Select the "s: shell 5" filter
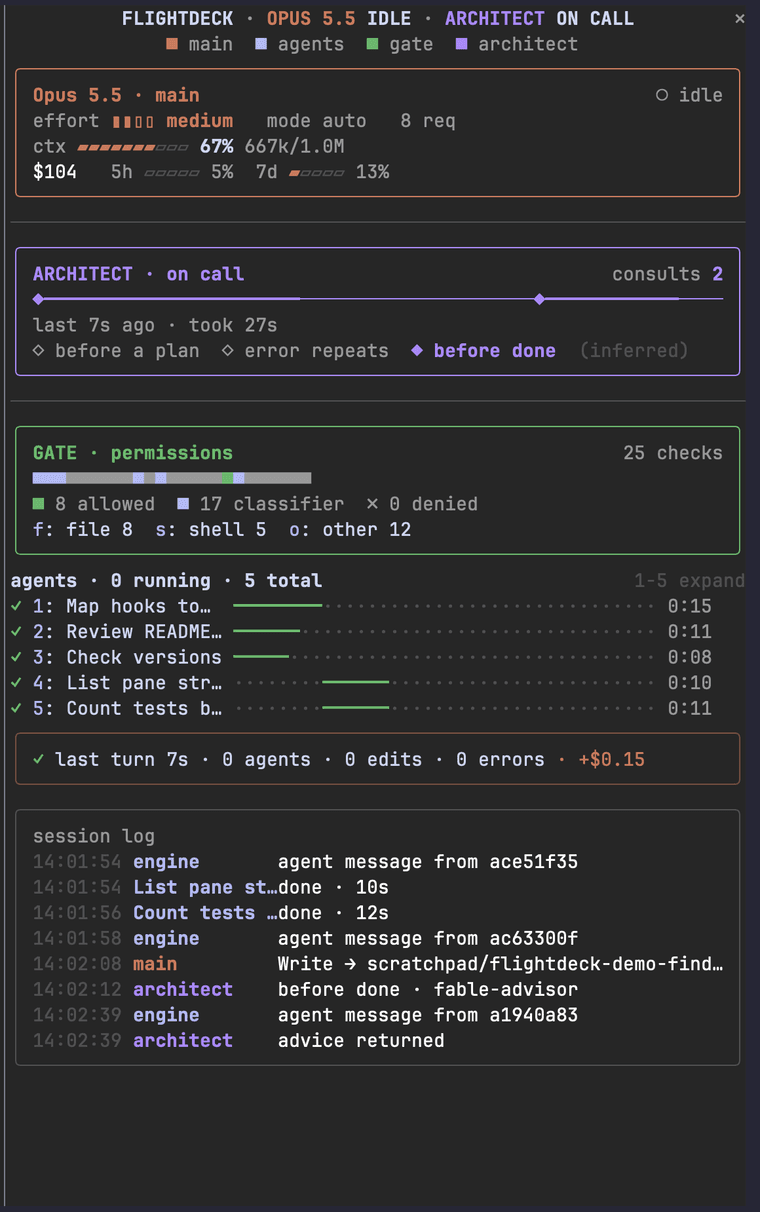The height and width of the screenshot is (1212, 760). [x=211, y=530]
